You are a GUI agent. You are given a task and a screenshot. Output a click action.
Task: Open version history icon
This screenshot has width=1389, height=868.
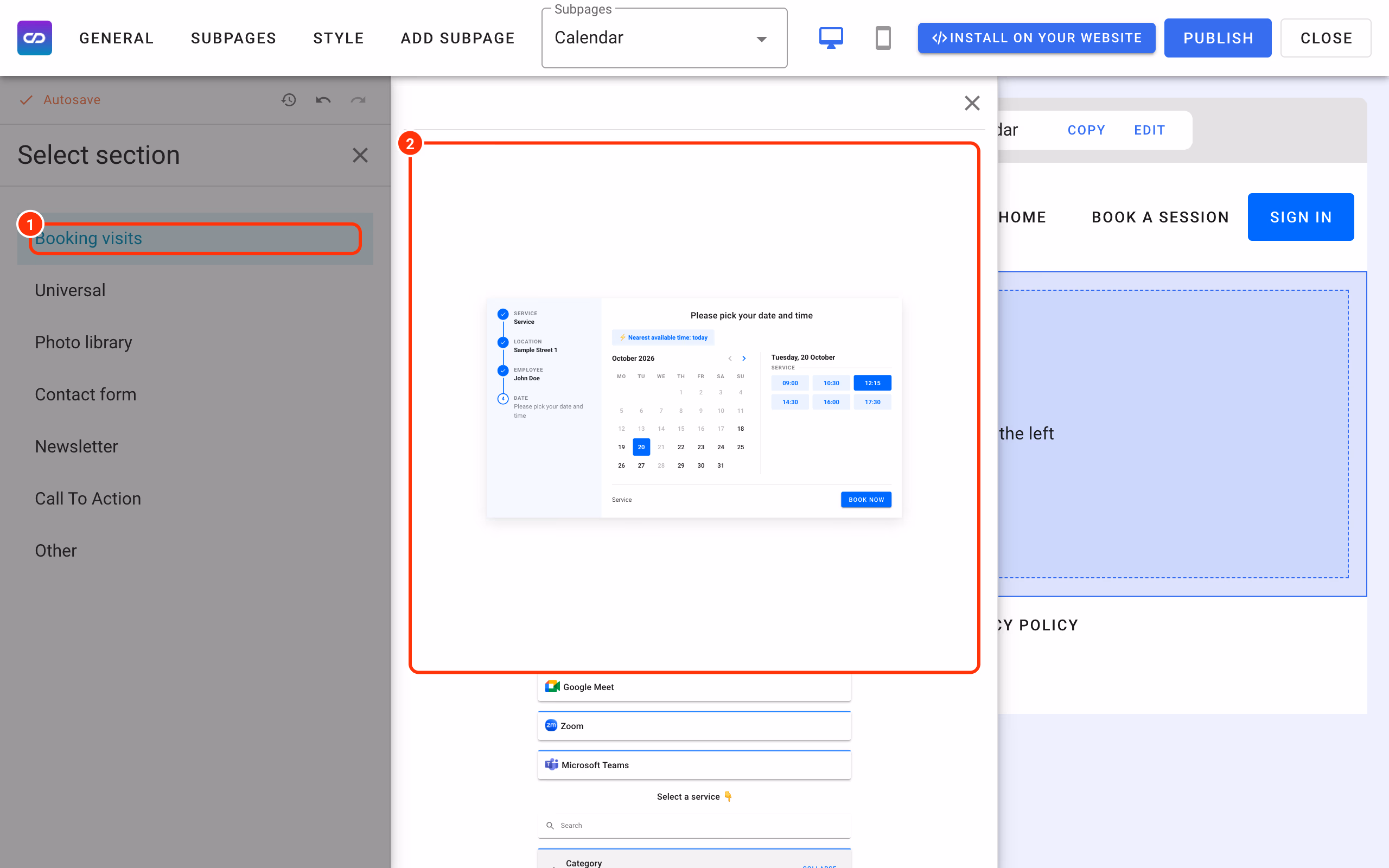click(288, 100)
